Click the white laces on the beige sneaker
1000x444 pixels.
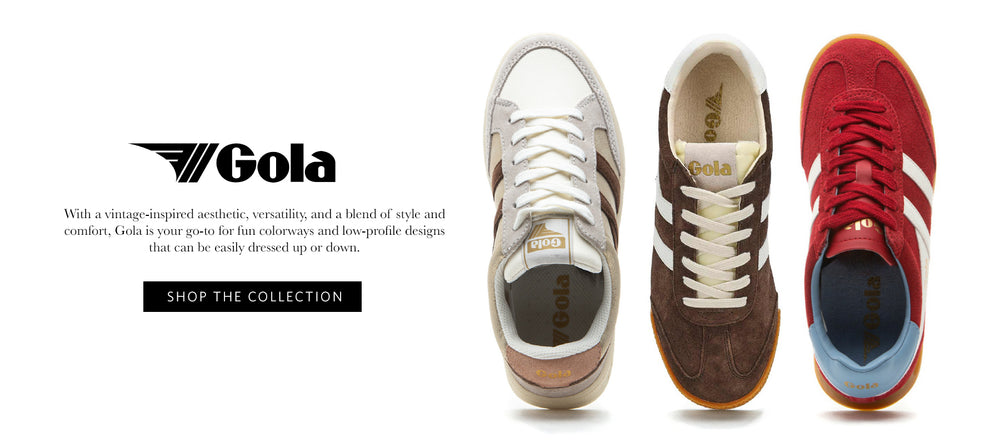tap(550, 163)
